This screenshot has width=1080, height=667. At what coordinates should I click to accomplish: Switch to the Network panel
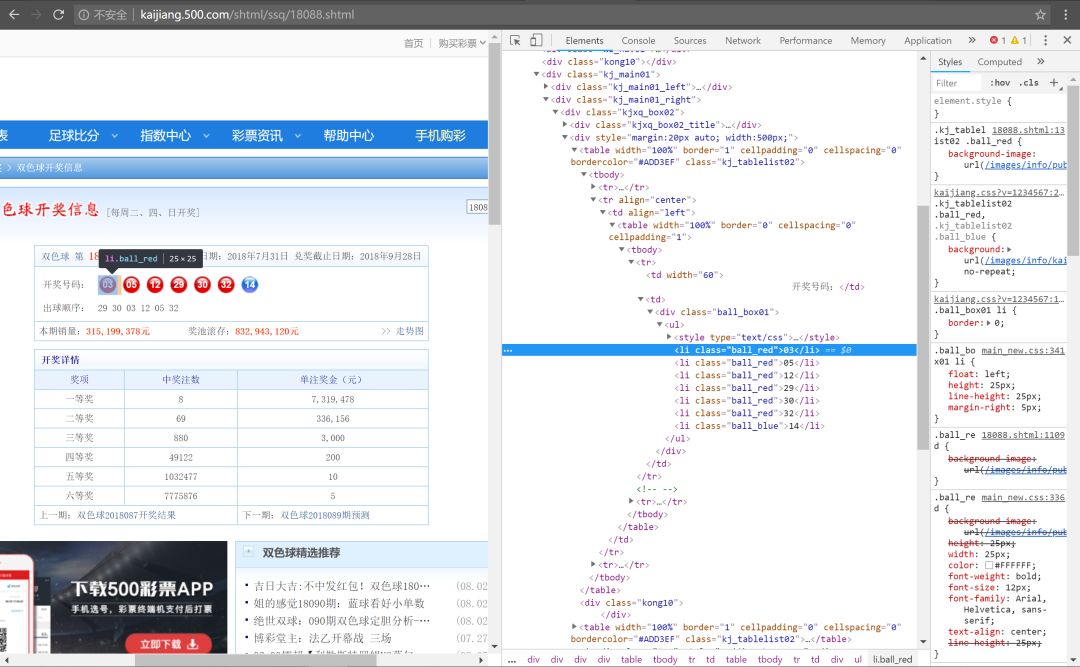743,40
